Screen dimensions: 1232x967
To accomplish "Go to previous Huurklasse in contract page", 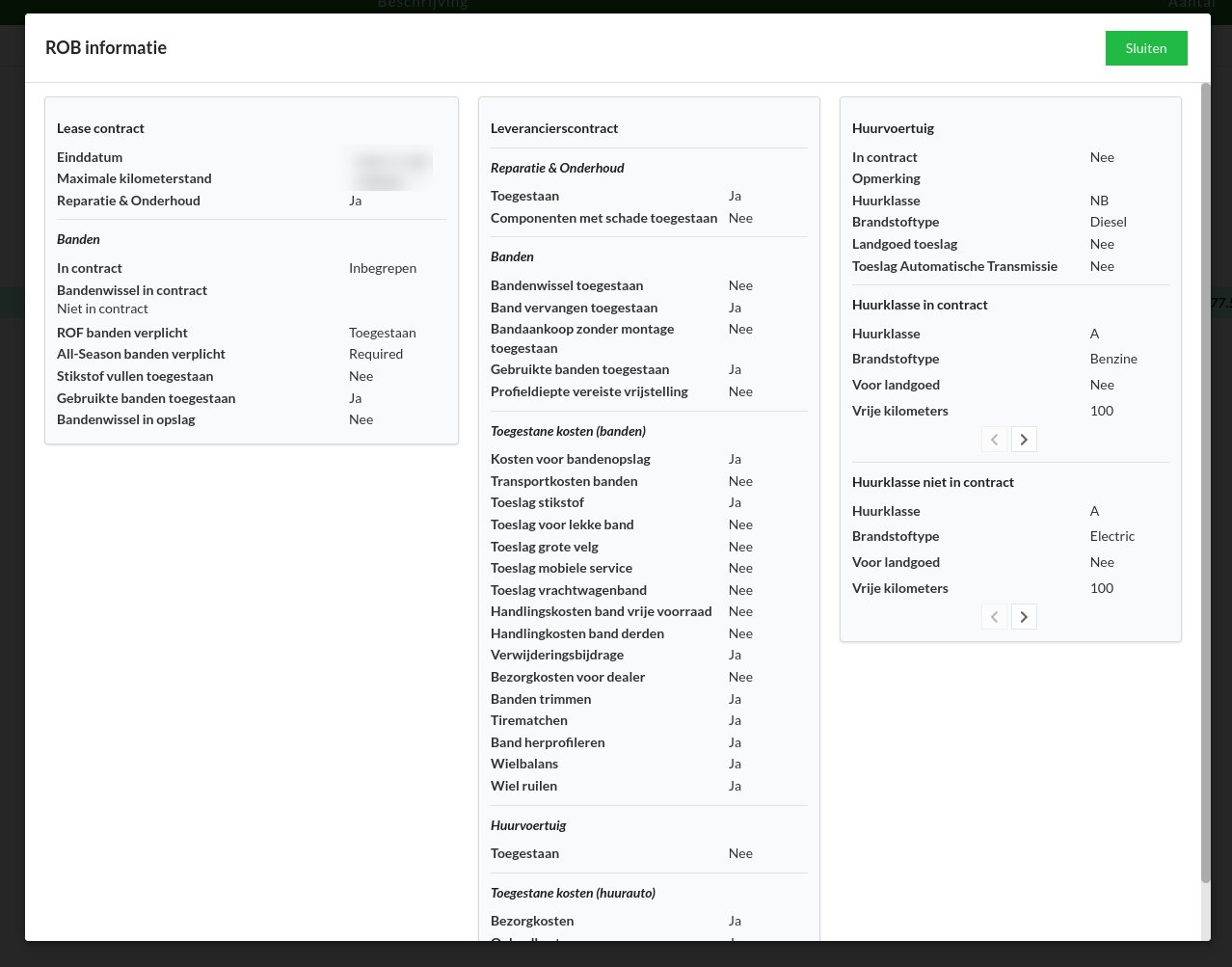I will point(994,440).
